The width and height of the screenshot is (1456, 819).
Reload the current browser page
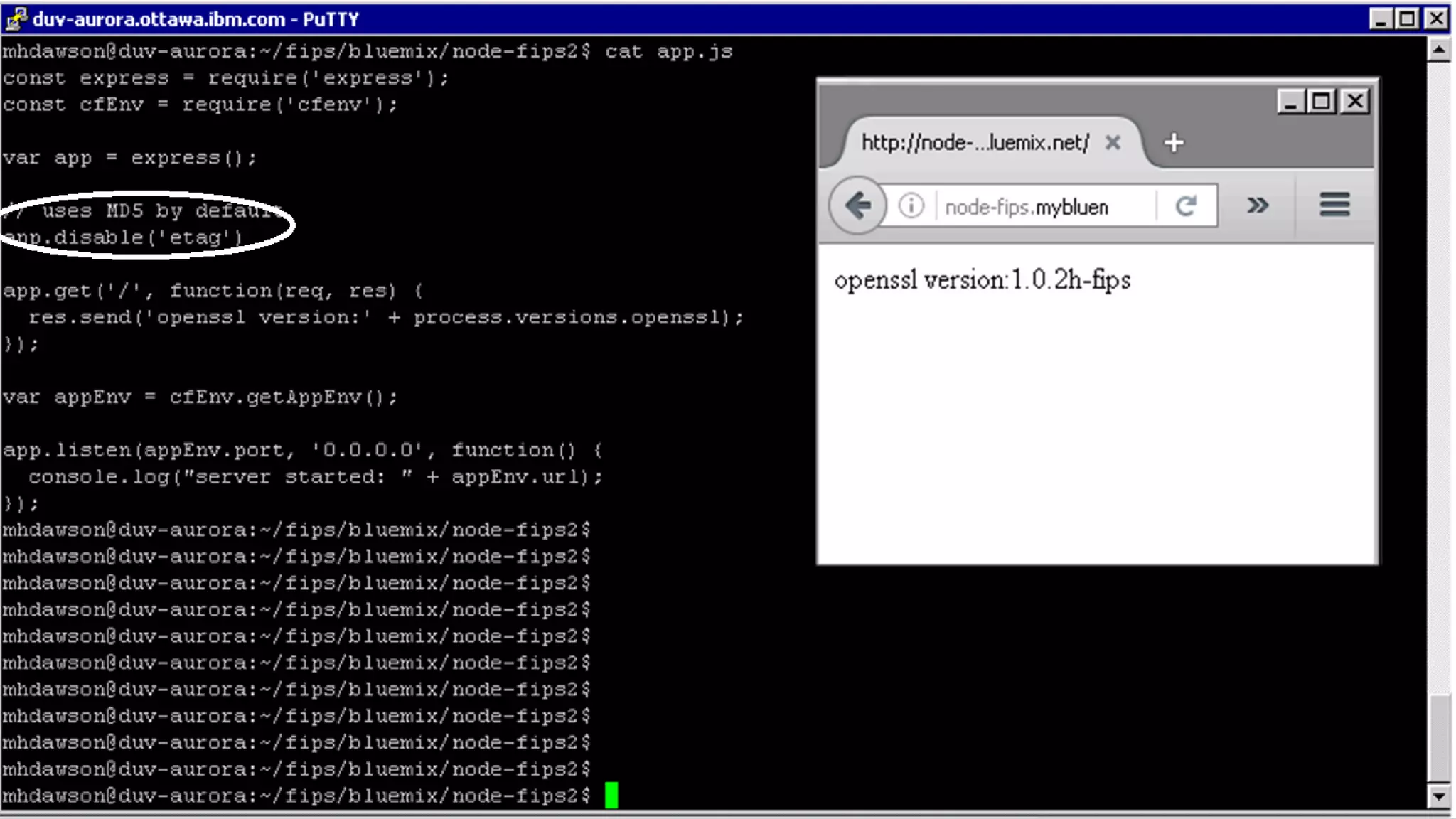(1186, 206)
